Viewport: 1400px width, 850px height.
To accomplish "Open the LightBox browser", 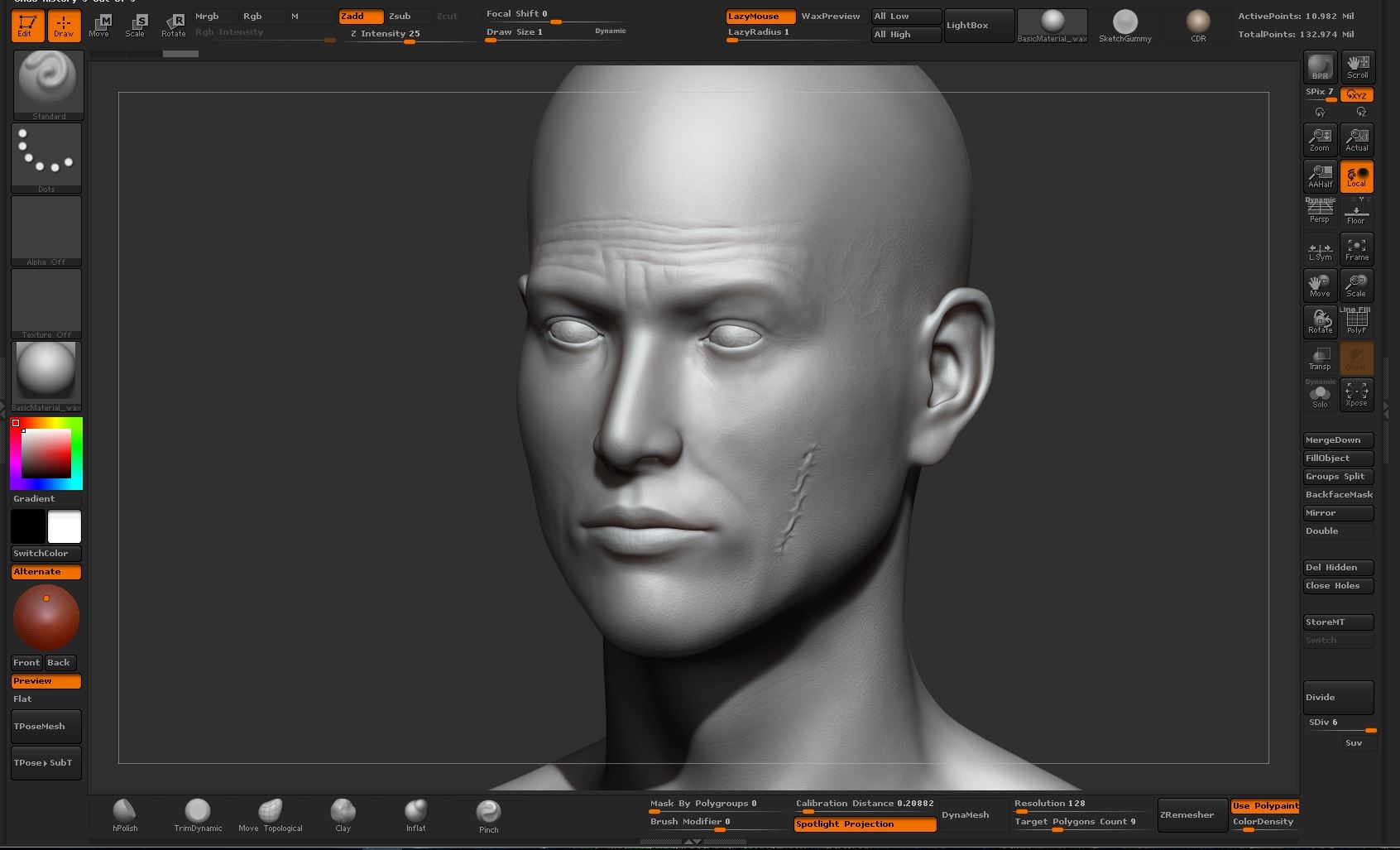I will pos(979,26).
